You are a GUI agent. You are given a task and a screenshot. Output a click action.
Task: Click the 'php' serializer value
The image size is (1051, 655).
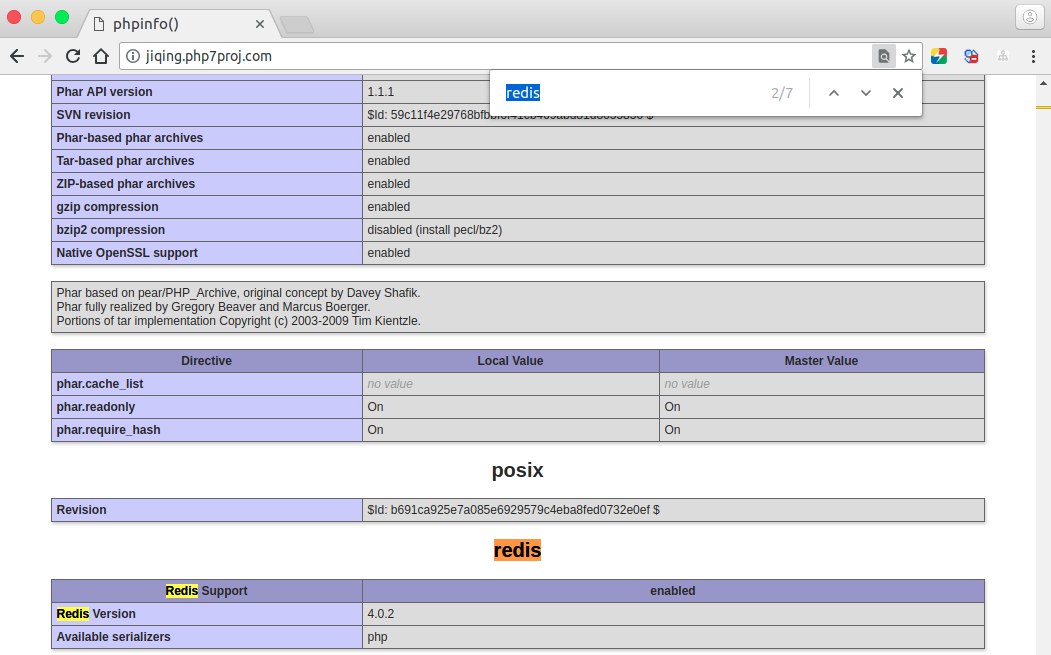pyautogui.click(x=377, y=638)
